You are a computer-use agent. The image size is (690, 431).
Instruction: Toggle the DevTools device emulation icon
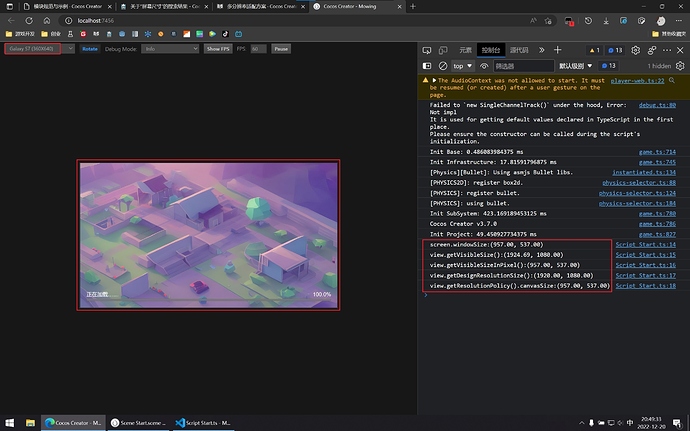coord(443,49)
